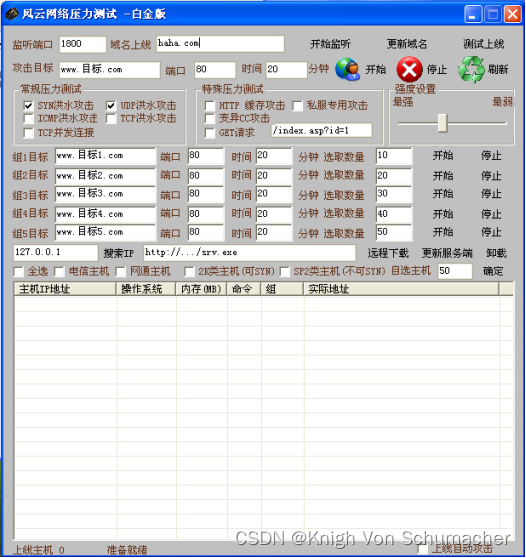Check 2K类主机(可SYN) option
This screenshot has width=526, height=558.
pos(189,272)
